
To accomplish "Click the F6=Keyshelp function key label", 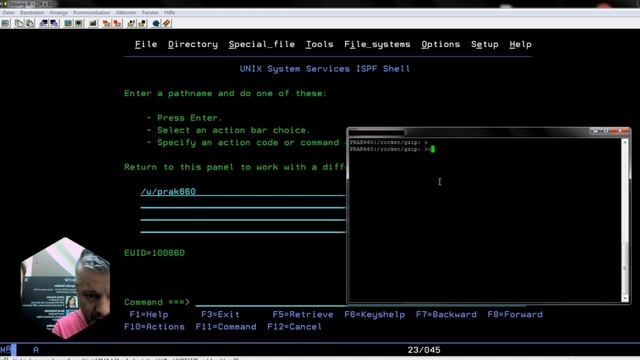I will click(x=375, y=315).
